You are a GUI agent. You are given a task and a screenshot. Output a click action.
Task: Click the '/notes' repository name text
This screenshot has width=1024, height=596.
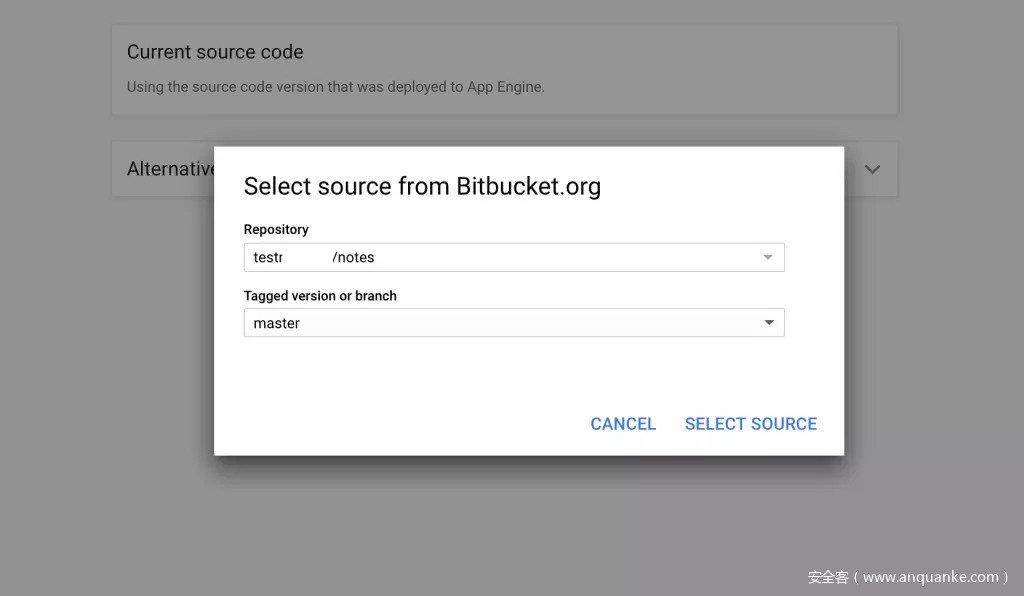coord(353,258)
